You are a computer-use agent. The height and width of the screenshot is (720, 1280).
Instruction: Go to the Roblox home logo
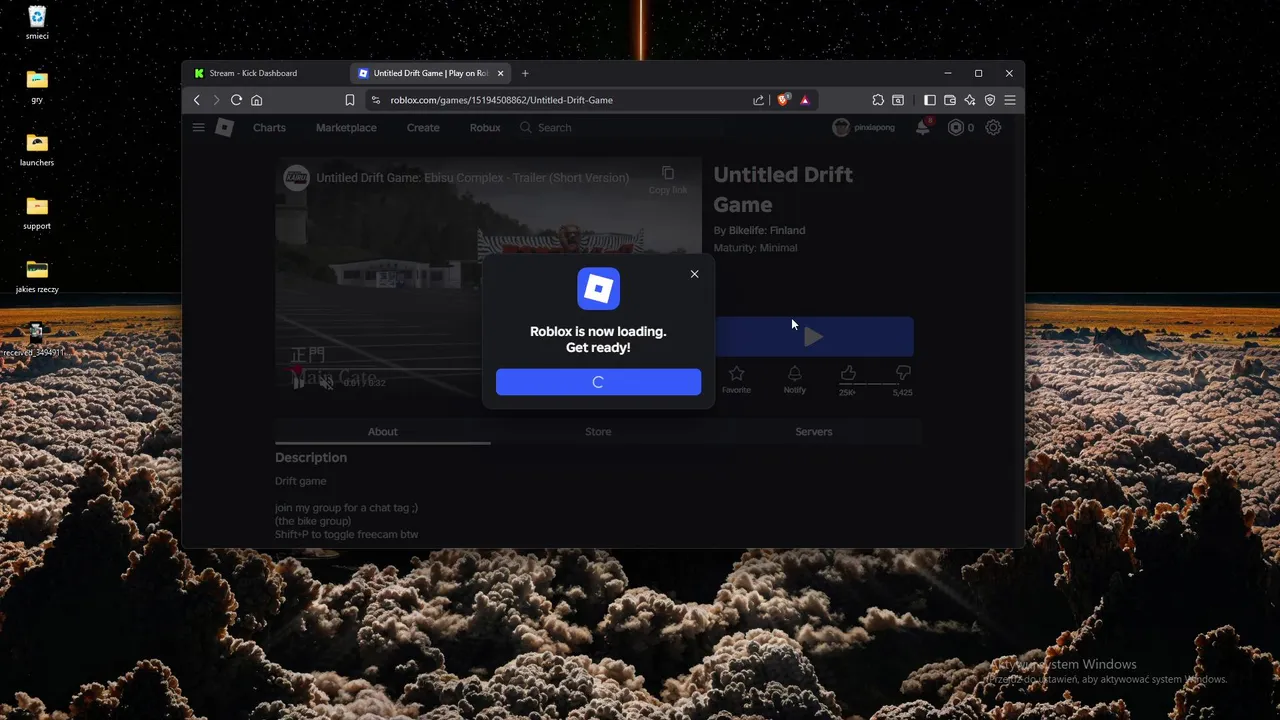(x=224, y=127)
